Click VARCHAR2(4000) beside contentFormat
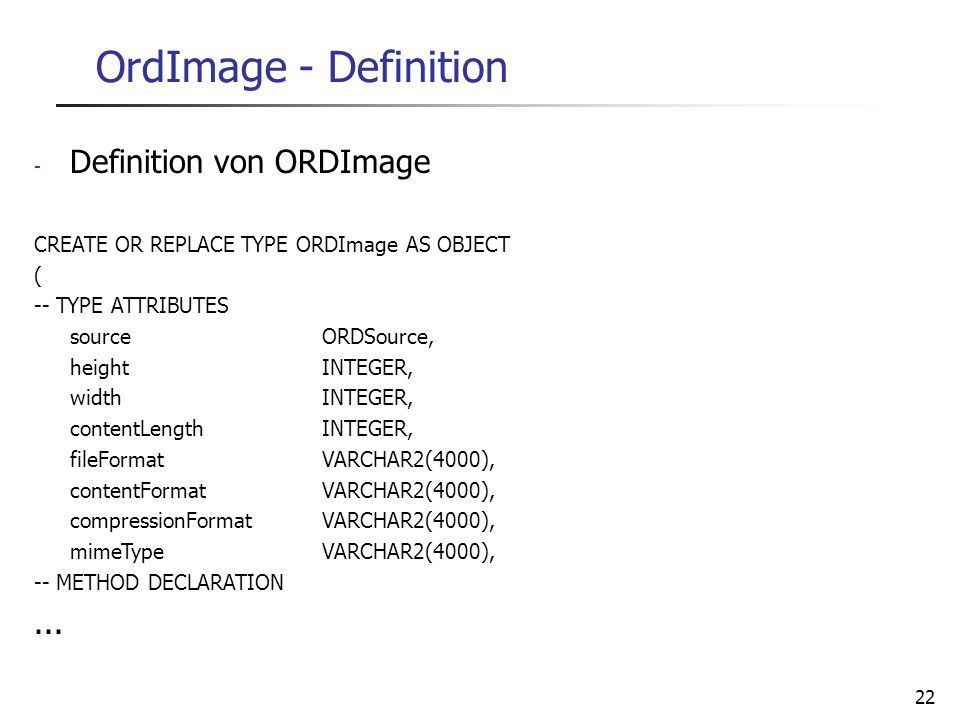 pyautogui.click(x=408, y=490)
